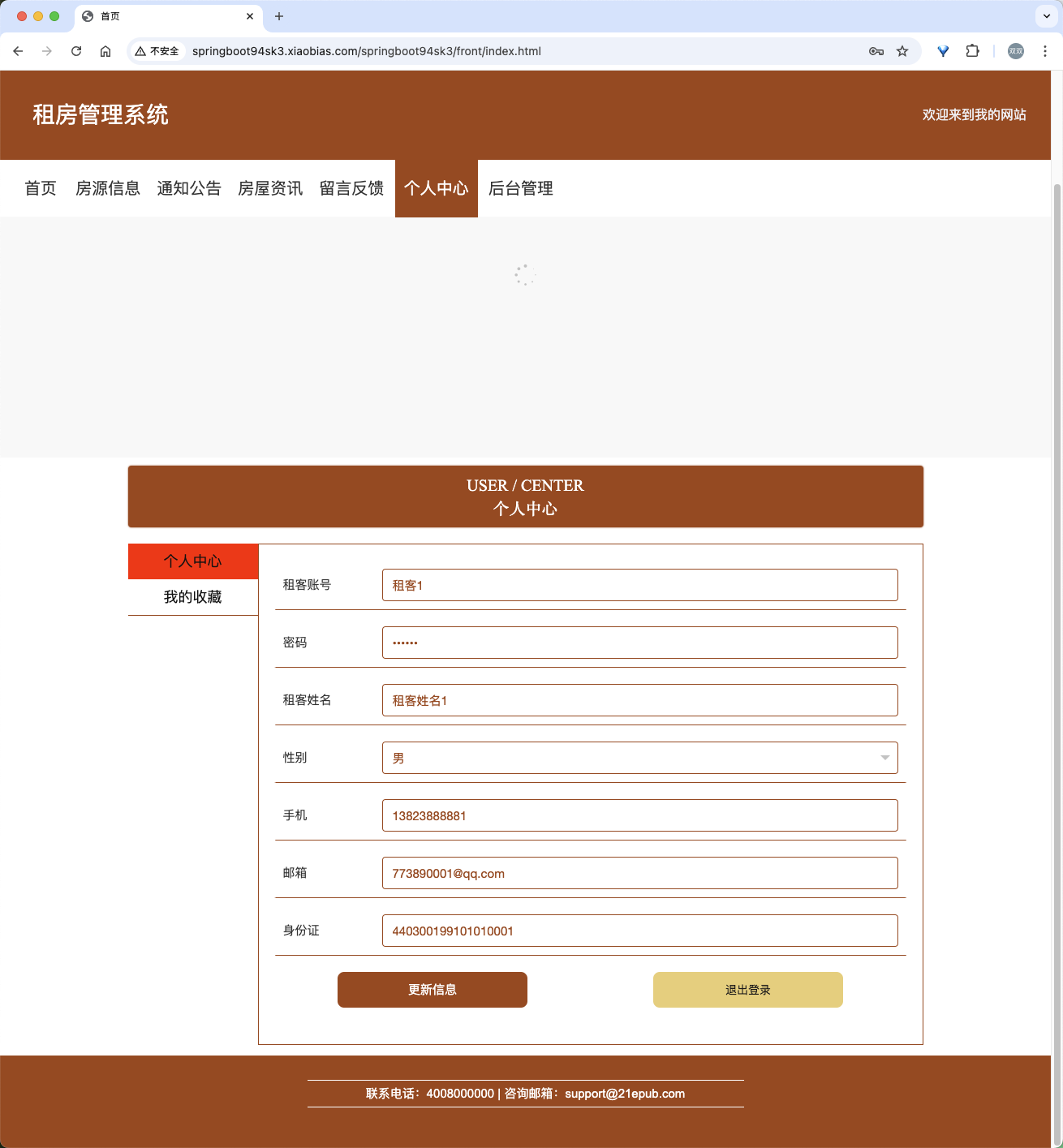The height and width of the screenshot is (1148, 1063).
Task: Click the browser forward arrow
Action: 47,51
